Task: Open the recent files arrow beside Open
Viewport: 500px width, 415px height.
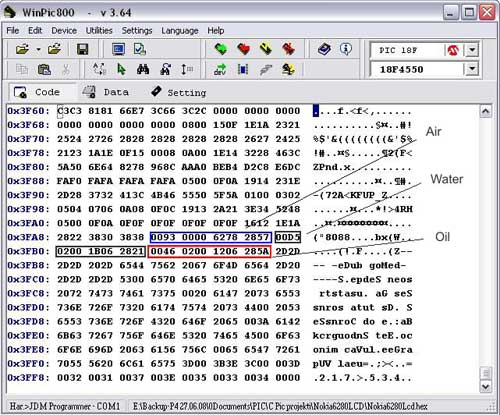Action: (x=38, y=50)
